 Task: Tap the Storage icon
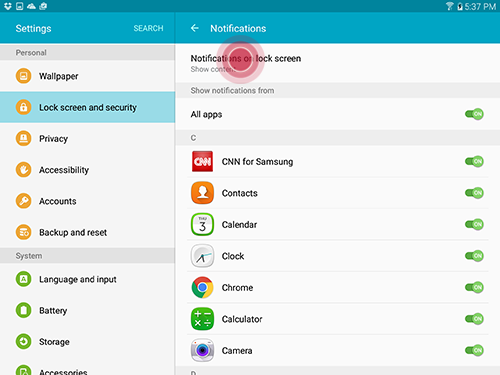click(23, 342)
